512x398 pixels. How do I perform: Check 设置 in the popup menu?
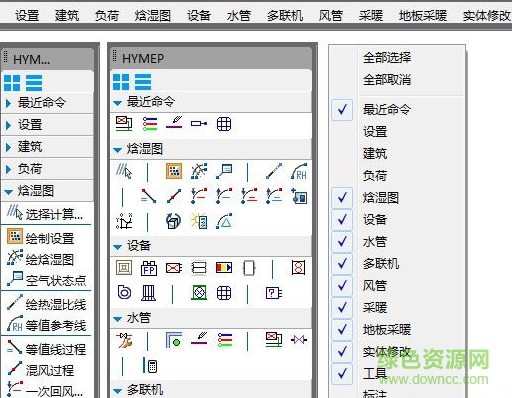(x=375, y=131)
